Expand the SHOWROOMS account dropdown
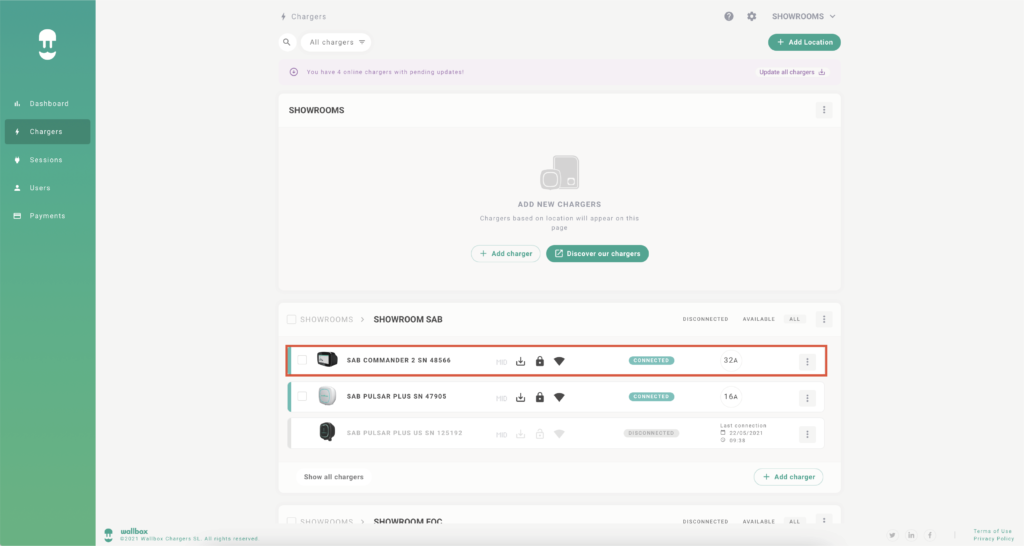This screenshot has width=1024, height=546. [x=803, y=16]
